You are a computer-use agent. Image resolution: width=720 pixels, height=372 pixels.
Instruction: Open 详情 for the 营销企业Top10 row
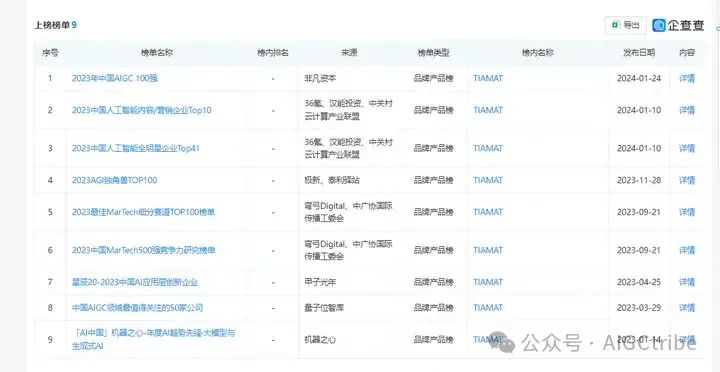(687, 110)
